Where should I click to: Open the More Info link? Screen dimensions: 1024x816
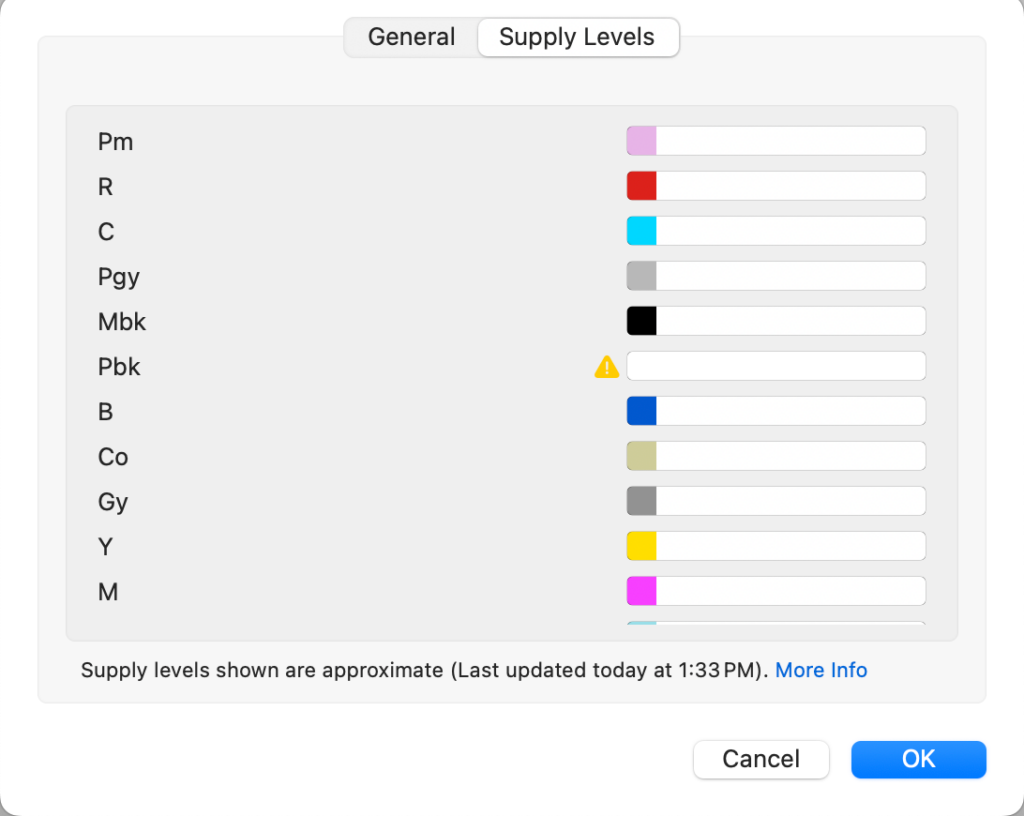pyautogui.click(x=821, y=670)
